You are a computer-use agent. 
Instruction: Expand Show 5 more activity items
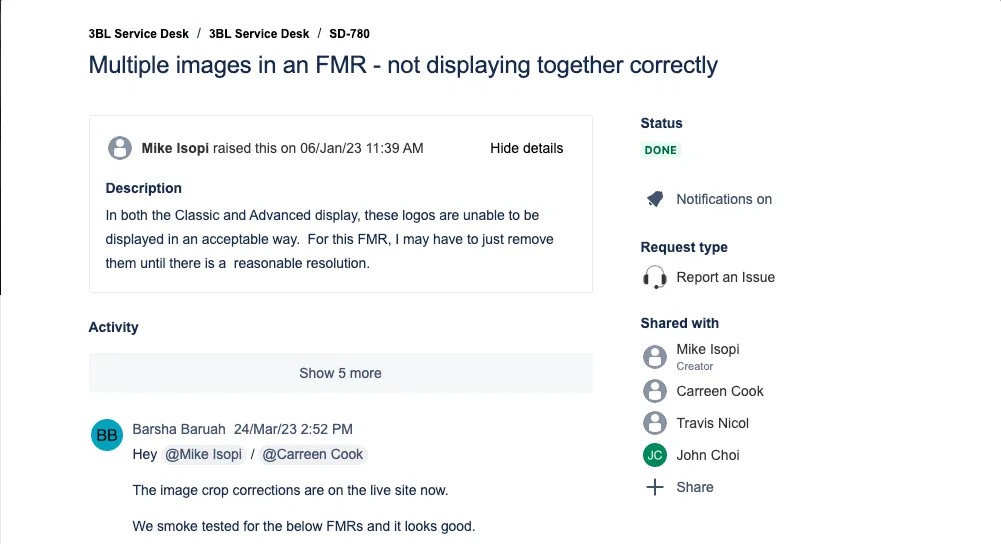tap(341, 373)
